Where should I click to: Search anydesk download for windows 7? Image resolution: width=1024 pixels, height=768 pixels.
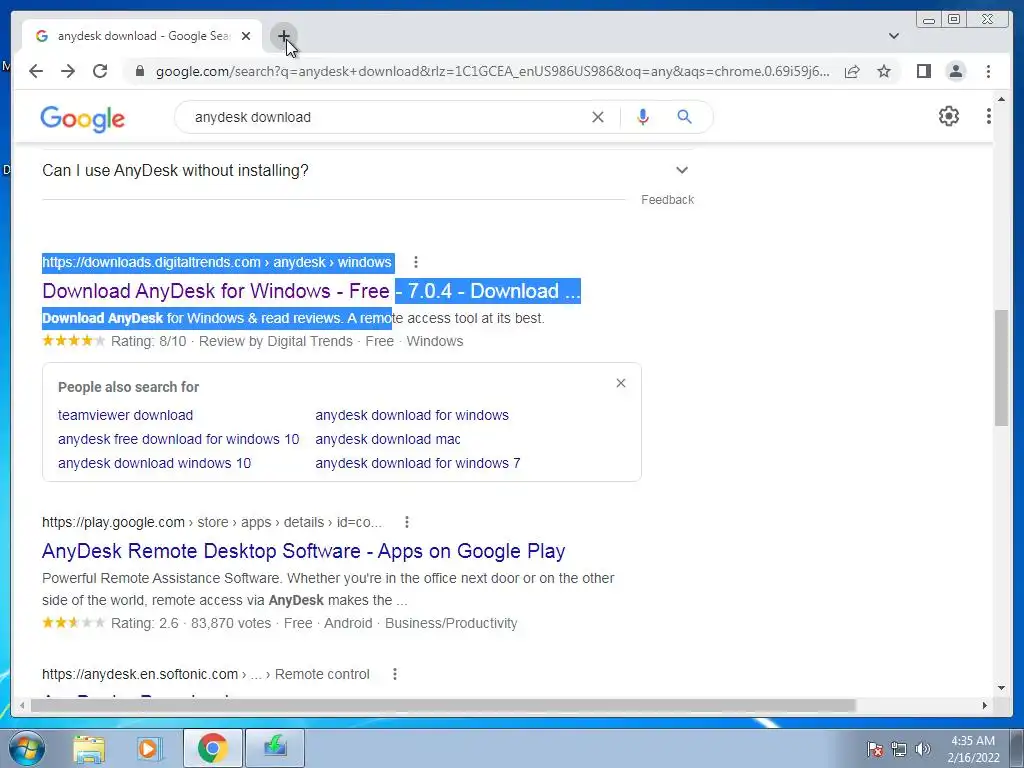(417, 464)
